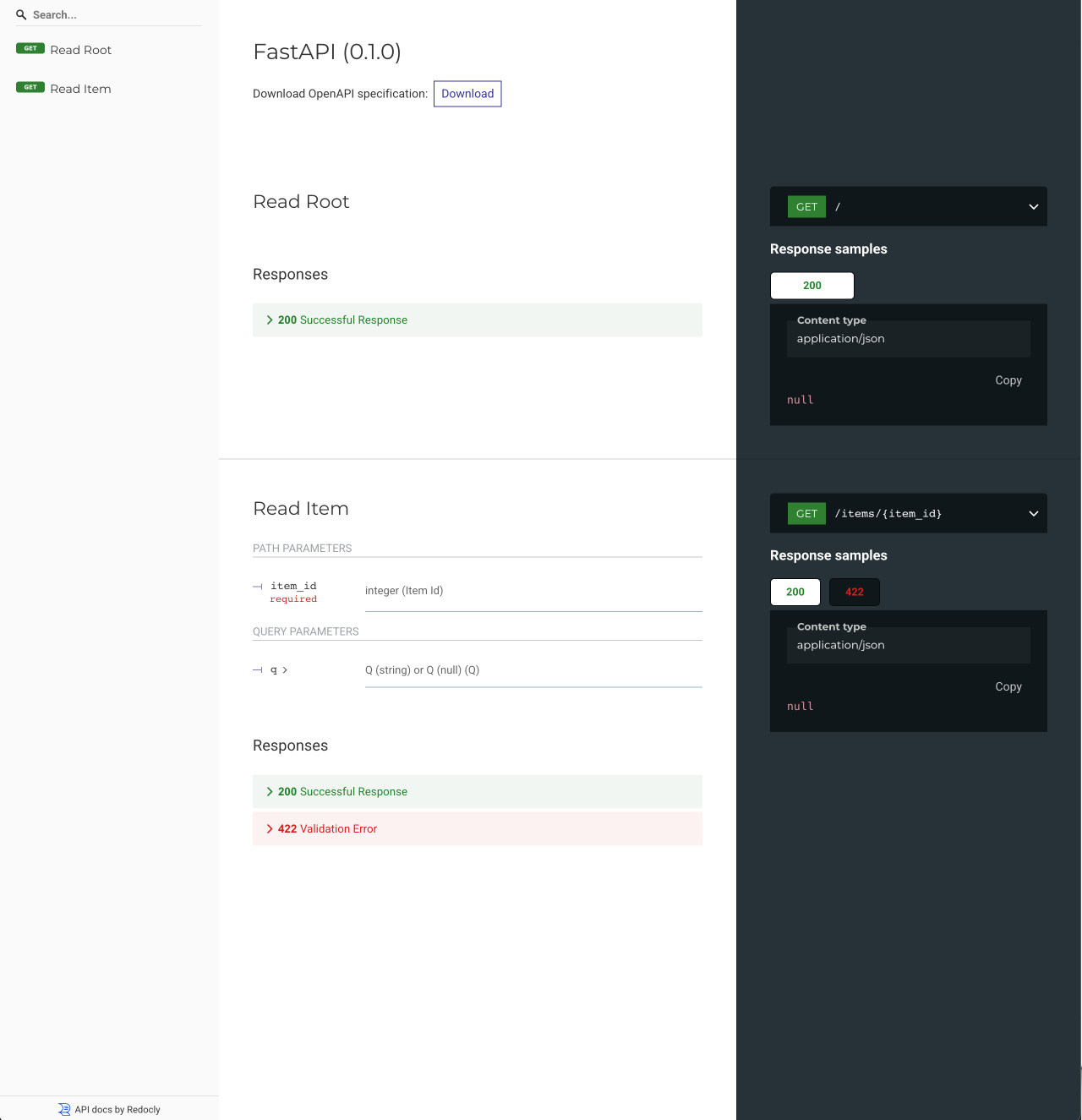Click the GET badge beside Read Root
Screen dimensions: 1082x1120
[x=30, y=48]
